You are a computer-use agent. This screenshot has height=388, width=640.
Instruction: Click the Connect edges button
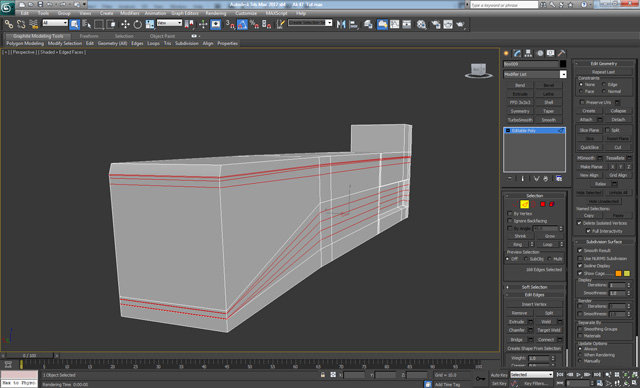[x=546, y=339]
